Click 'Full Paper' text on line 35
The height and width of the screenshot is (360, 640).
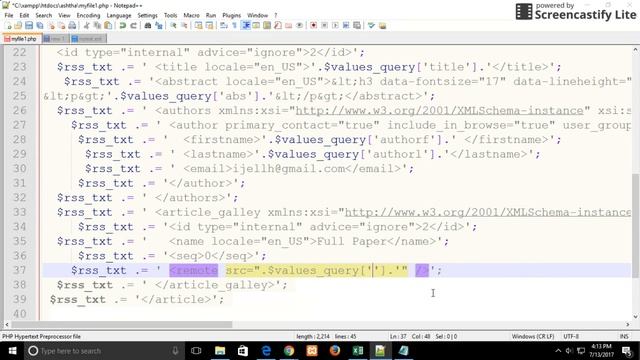coord(351,241)
